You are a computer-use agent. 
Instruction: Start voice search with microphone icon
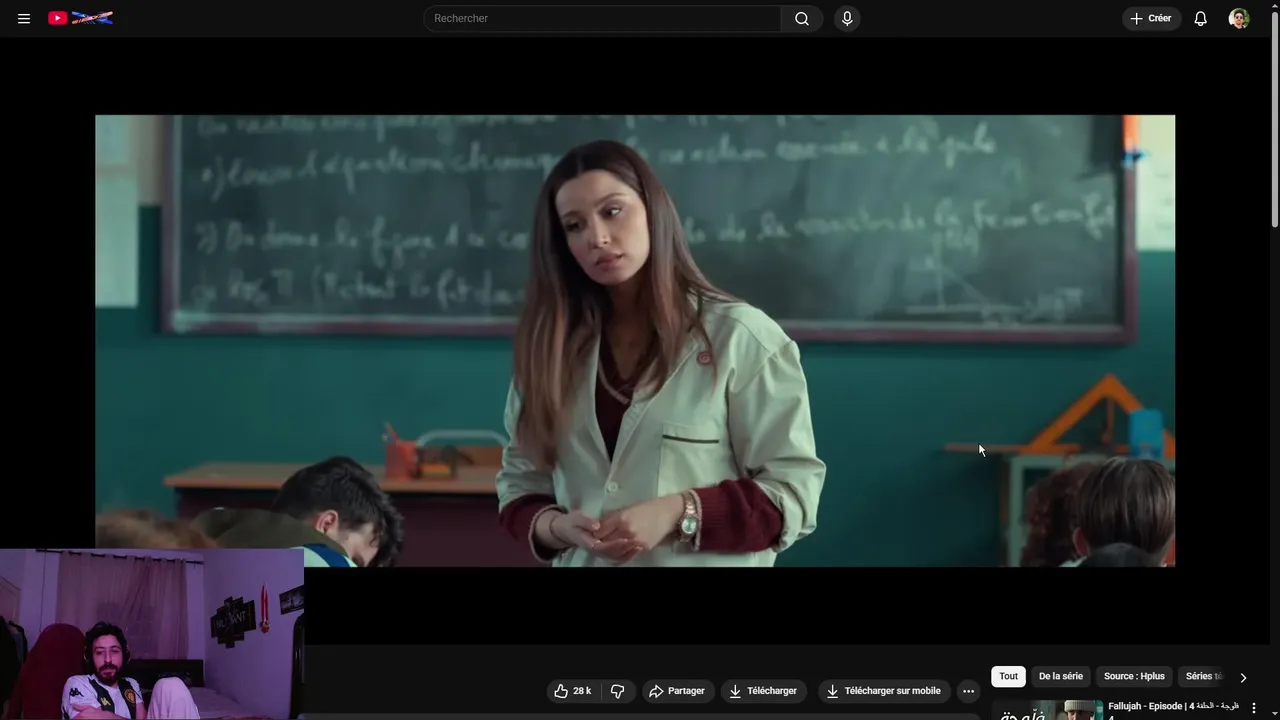(847, 18)
